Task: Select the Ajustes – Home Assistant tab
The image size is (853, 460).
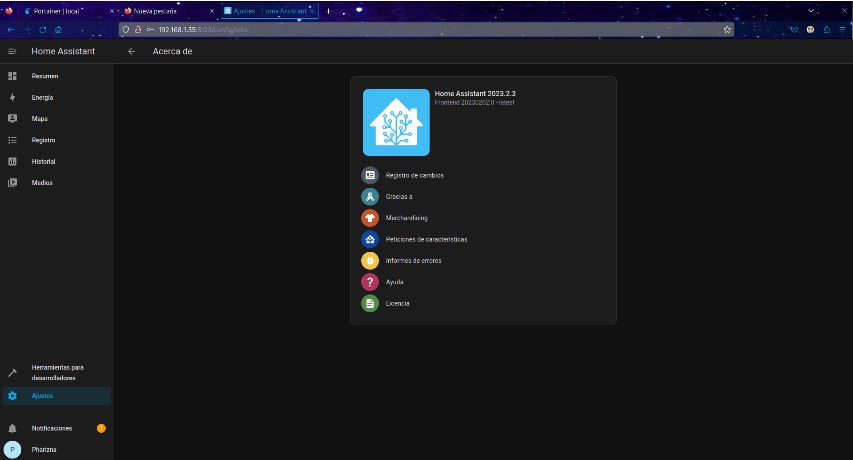Action: (269, 11)
